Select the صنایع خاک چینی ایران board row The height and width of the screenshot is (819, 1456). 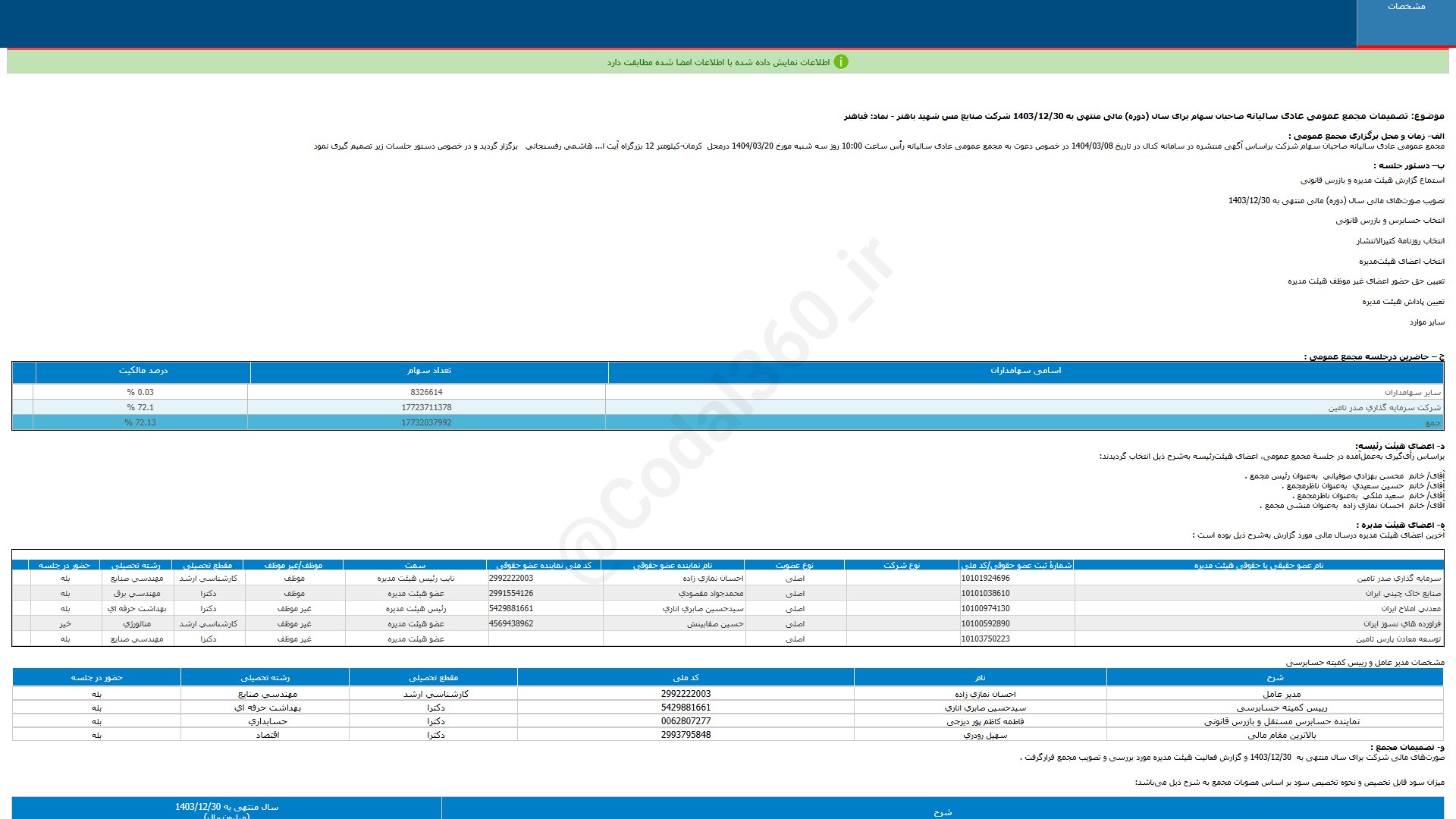point(728,593)
